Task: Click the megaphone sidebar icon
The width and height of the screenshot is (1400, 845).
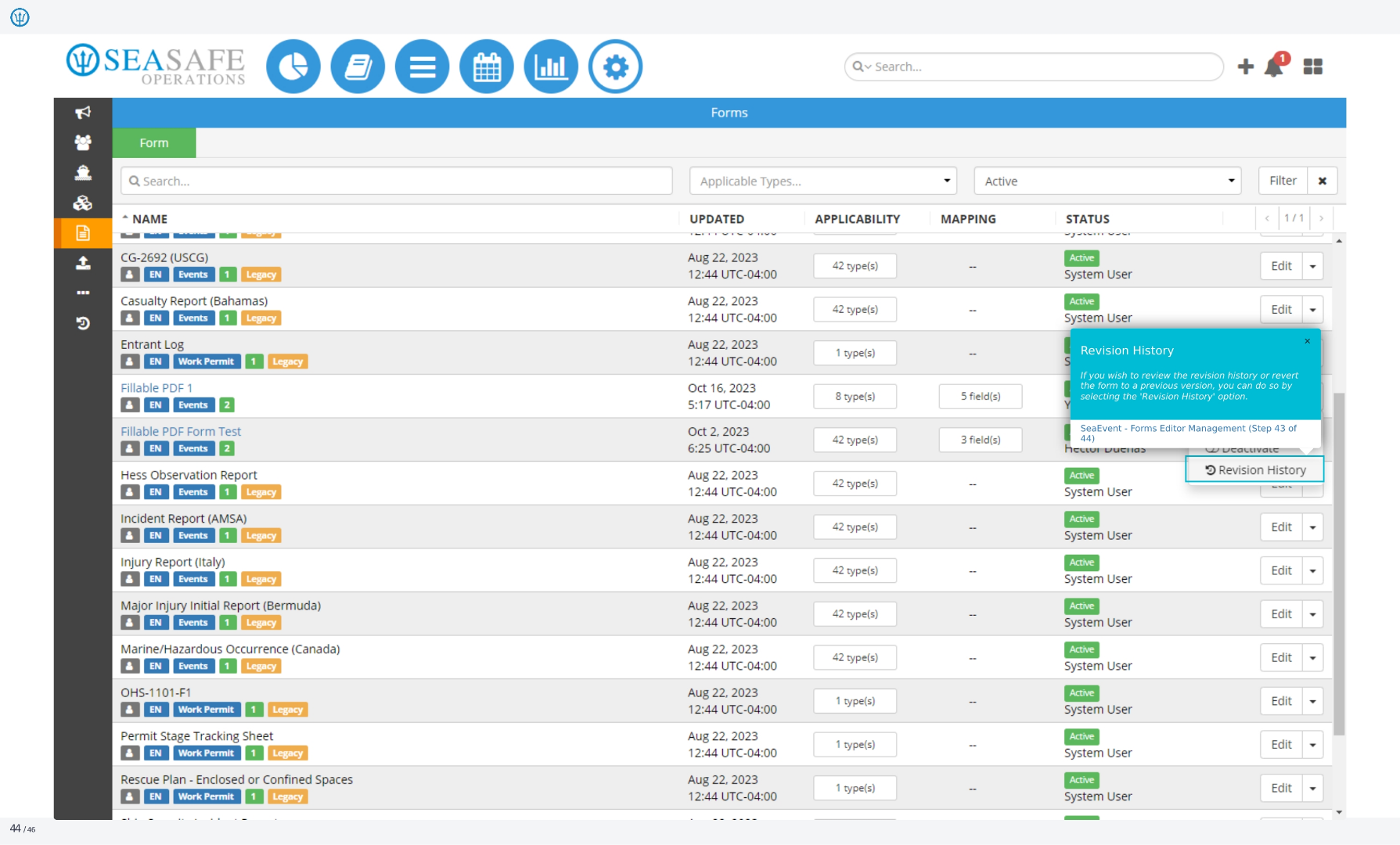Action: point(83,113)
